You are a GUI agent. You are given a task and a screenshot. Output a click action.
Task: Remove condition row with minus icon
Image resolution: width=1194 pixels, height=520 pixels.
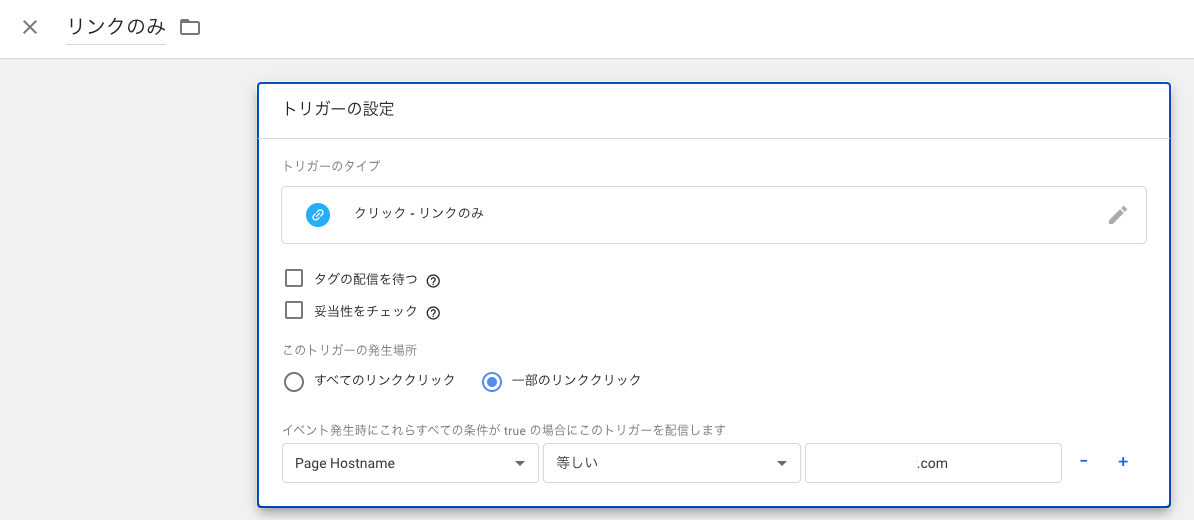point(1084,462)
